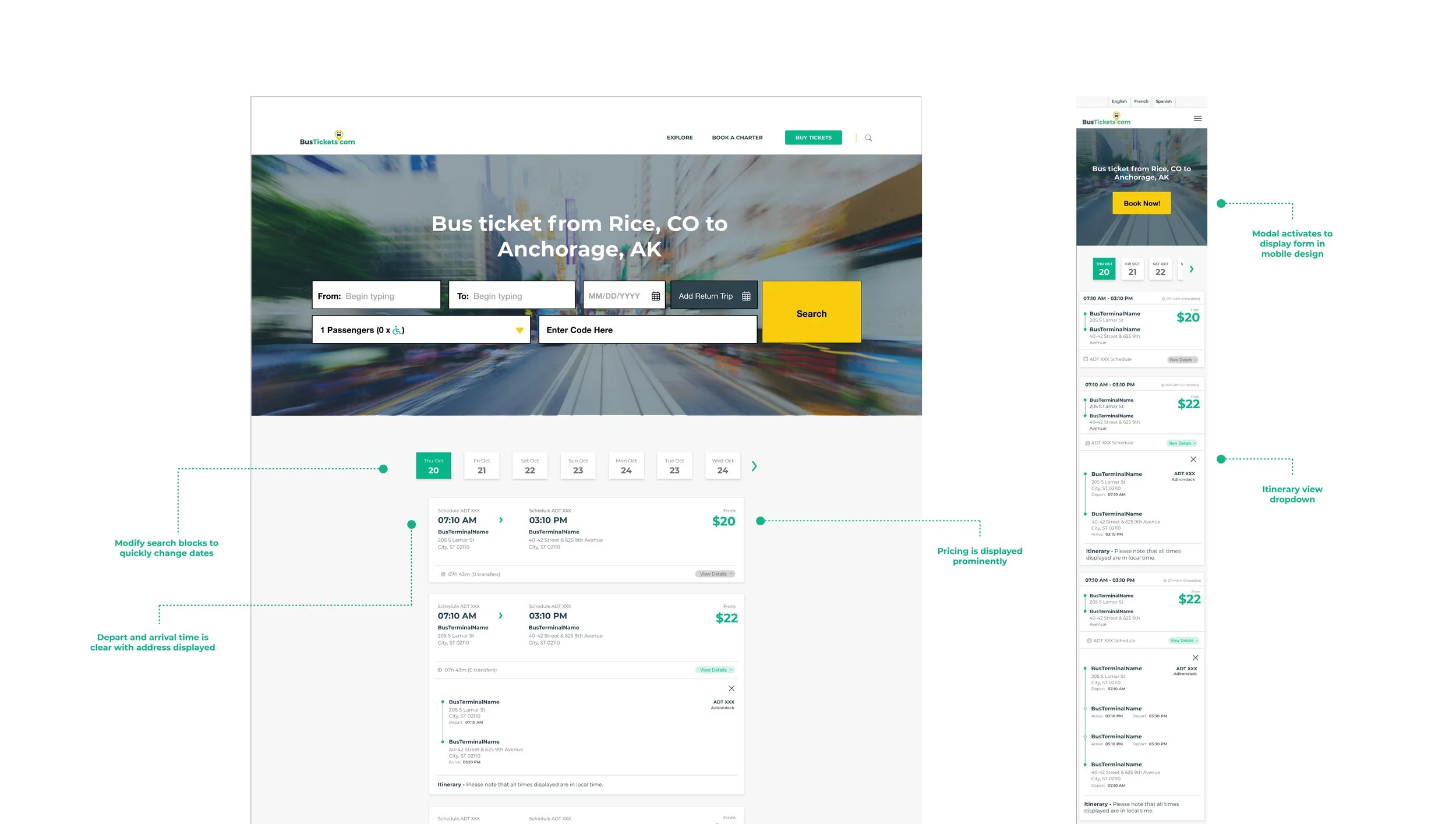Collapse View Details on the $22 desktop trip

715,670
